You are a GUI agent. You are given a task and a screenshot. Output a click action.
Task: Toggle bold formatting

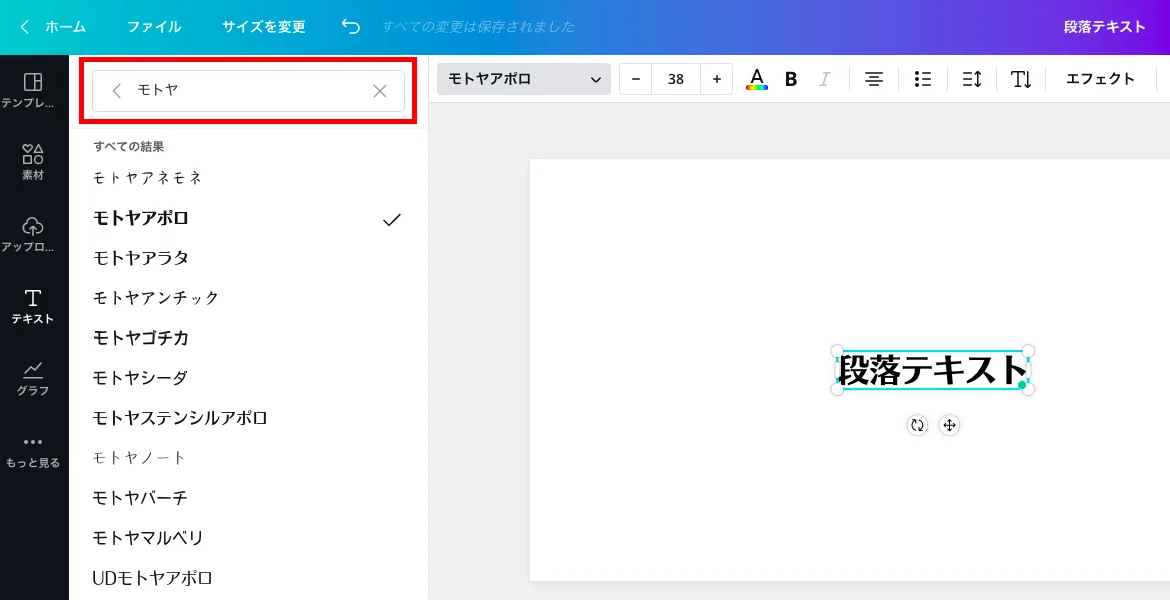(791, 79)
